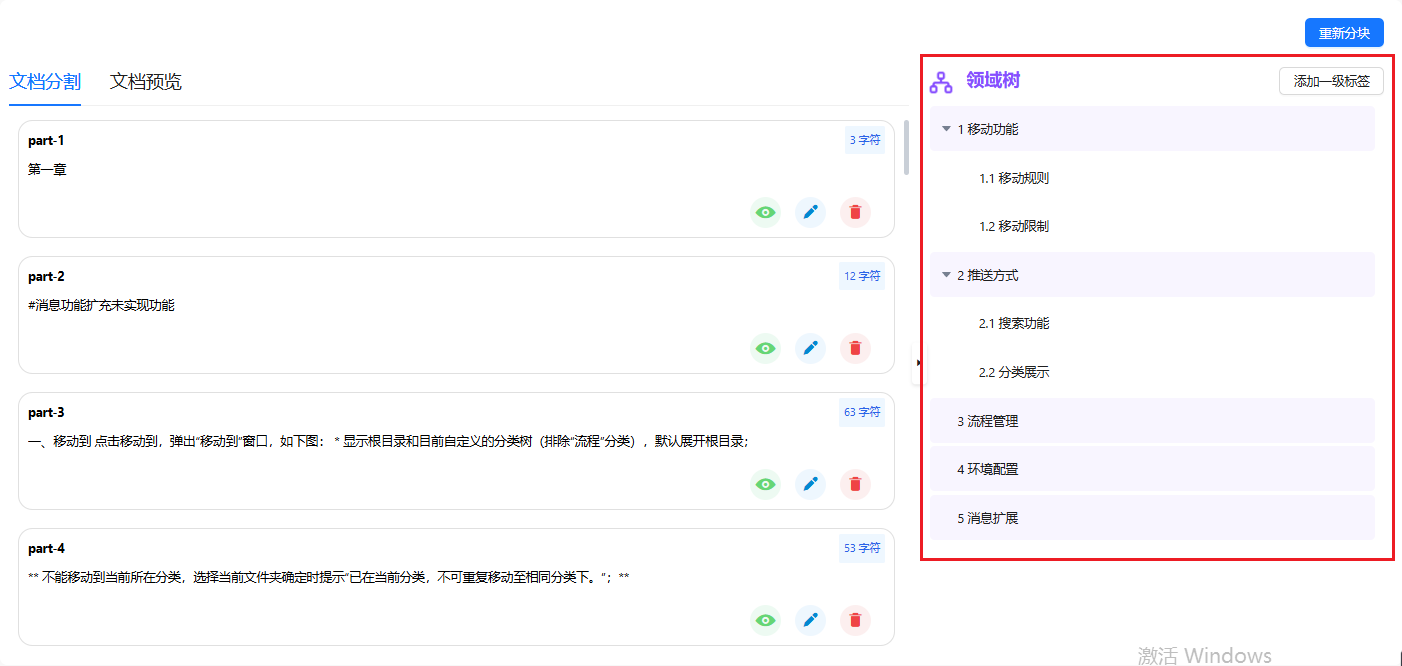This screenshot has height=666, width=1402.
Task: Select the 1.1 移动规则 tree item
Action: (x=1013, y=178)
